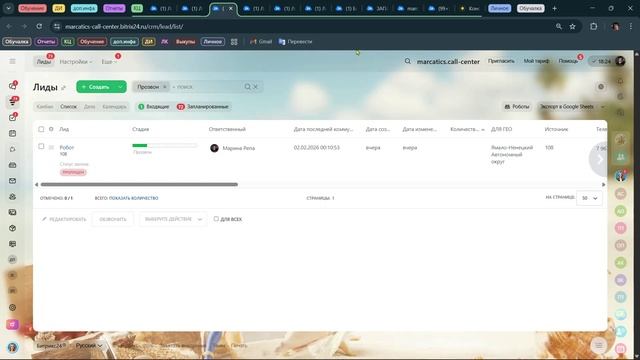The image size is (640, 360).
Task: Open new browser tab with plus
Action: pos(554,8)
